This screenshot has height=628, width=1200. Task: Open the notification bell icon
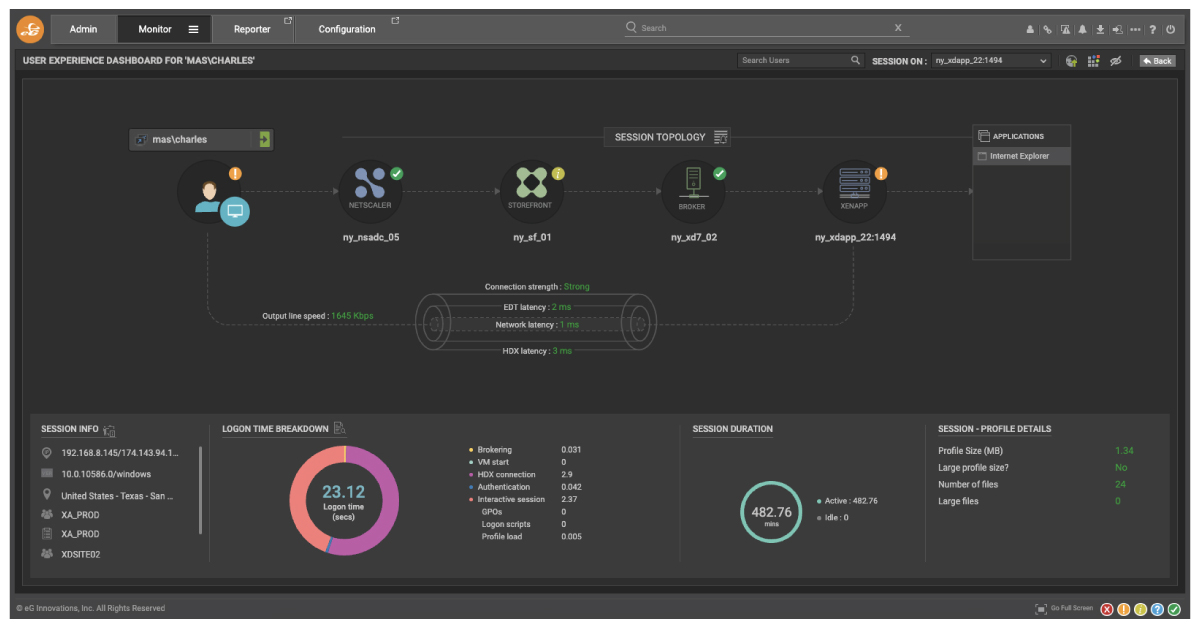click(x=1082, y=30)
